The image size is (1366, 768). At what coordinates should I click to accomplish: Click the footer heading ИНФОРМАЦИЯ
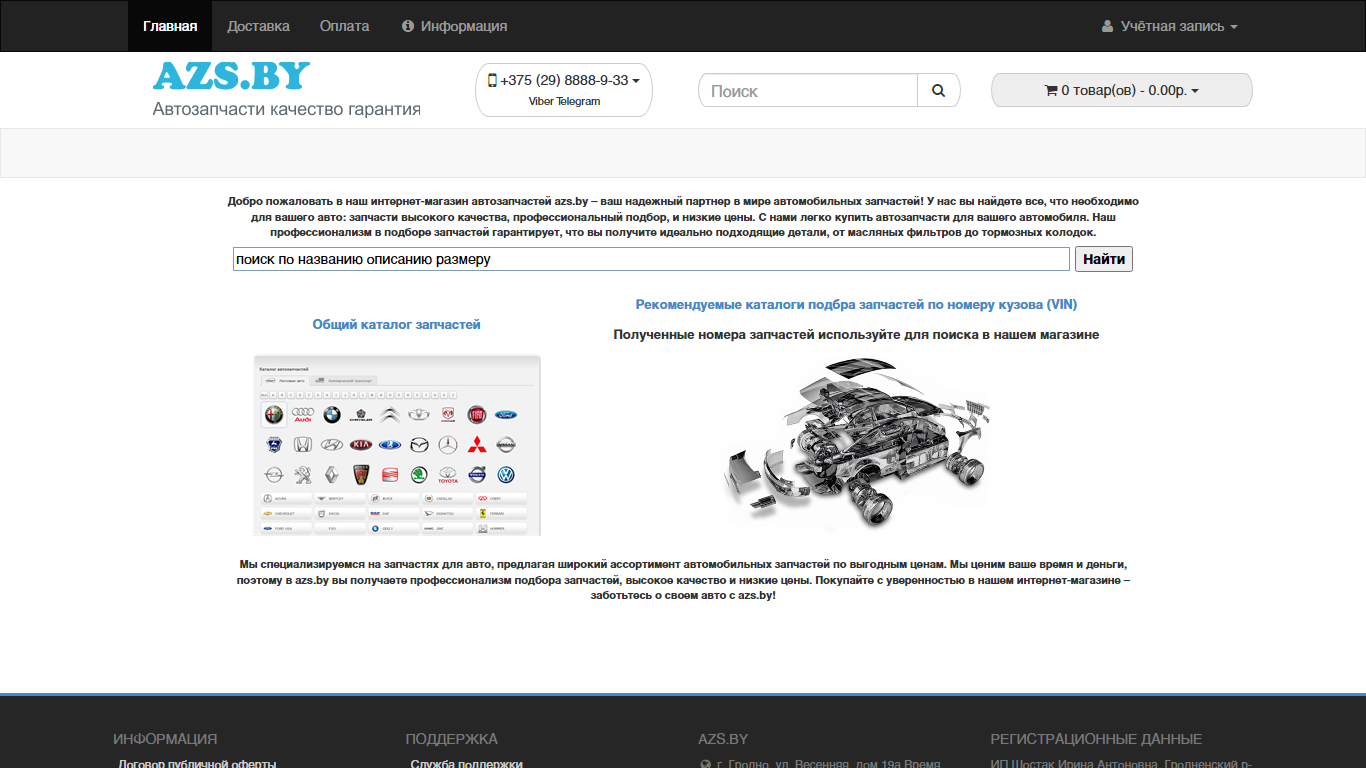tap(165, 739)
